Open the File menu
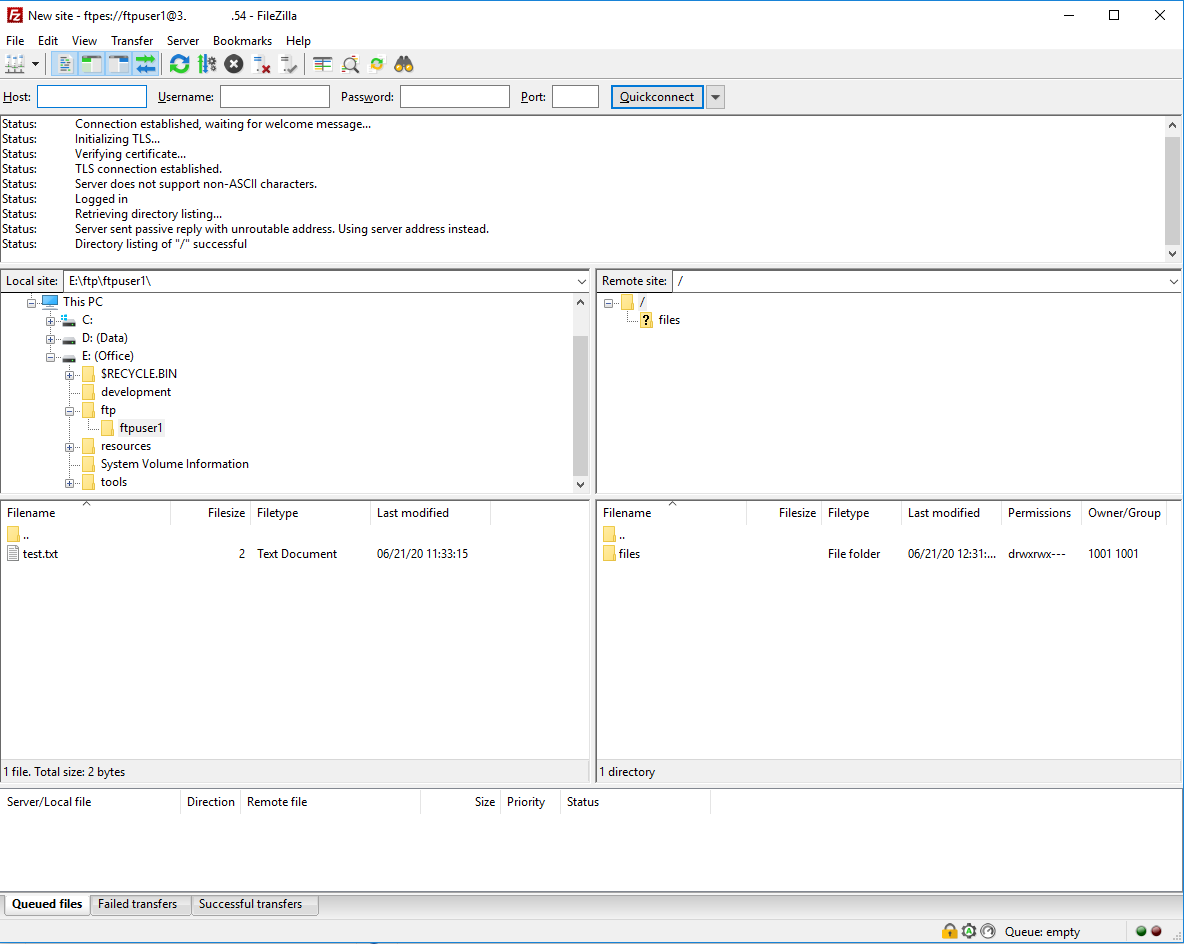This screenshot has width=1184, height=944. pyautogui.click(x=15, y=41)
